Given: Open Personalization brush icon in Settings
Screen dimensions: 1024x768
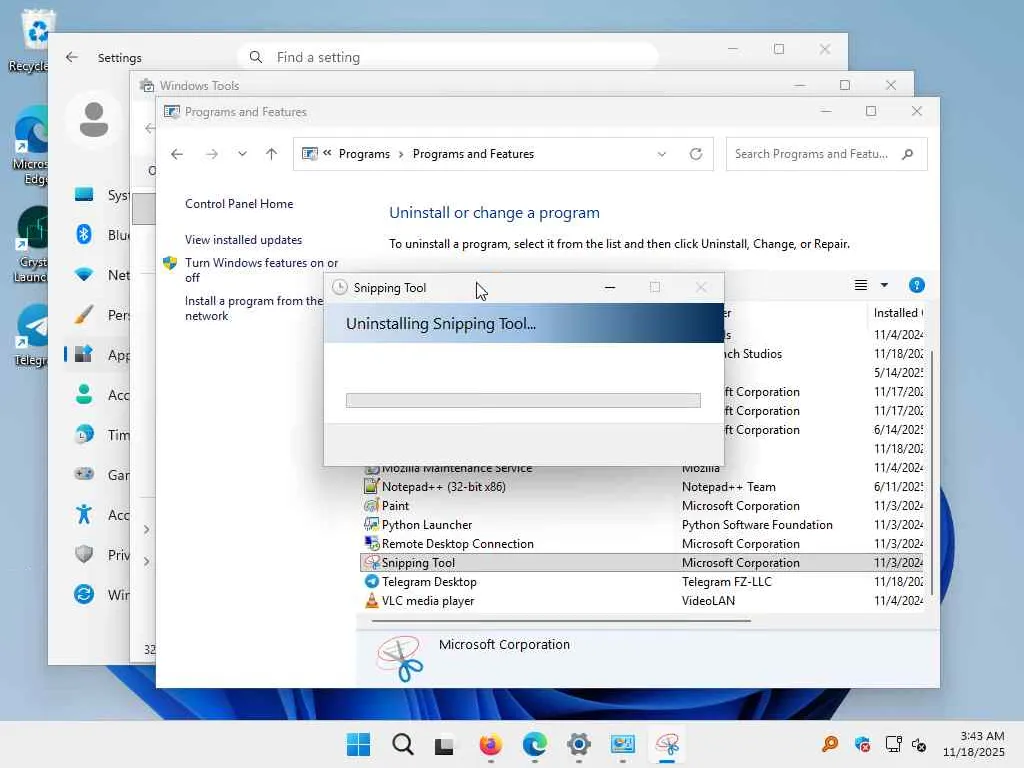Looking at the screenshot, I should click(x=84, y=315).
